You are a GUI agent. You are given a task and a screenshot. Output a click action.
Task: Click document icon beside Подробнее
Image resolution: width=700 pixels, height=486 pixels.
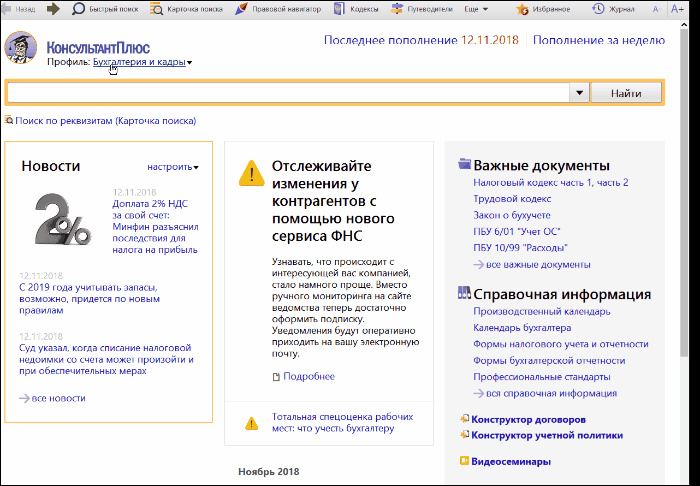tap(276, 378)
